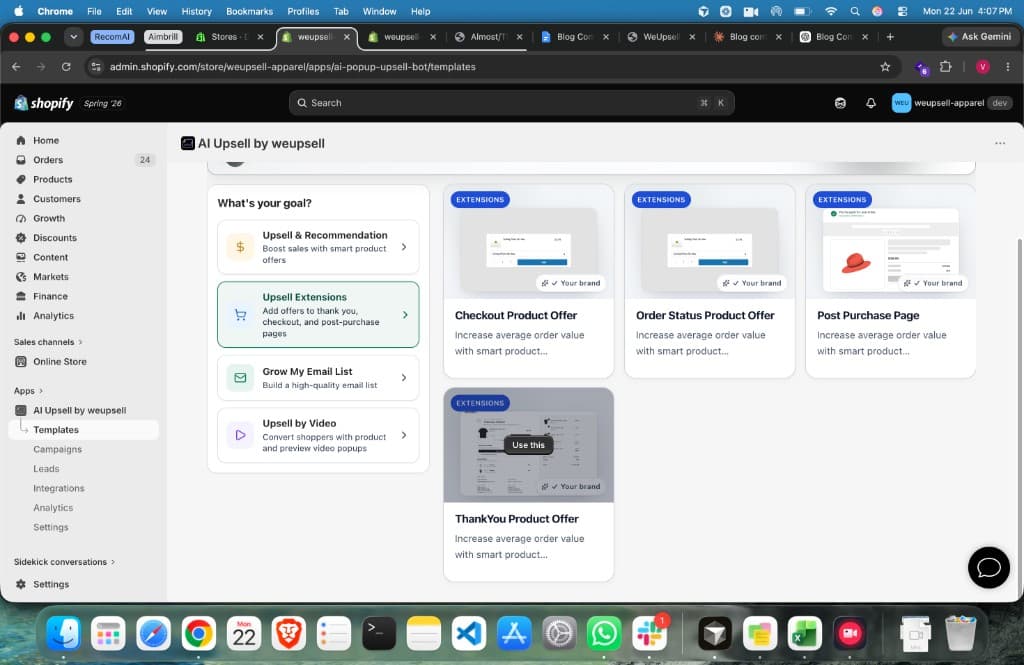The width and height of the screenshot is (1024, 665).
Task: Open Control Center in menu bar
Action: point(903,11)
